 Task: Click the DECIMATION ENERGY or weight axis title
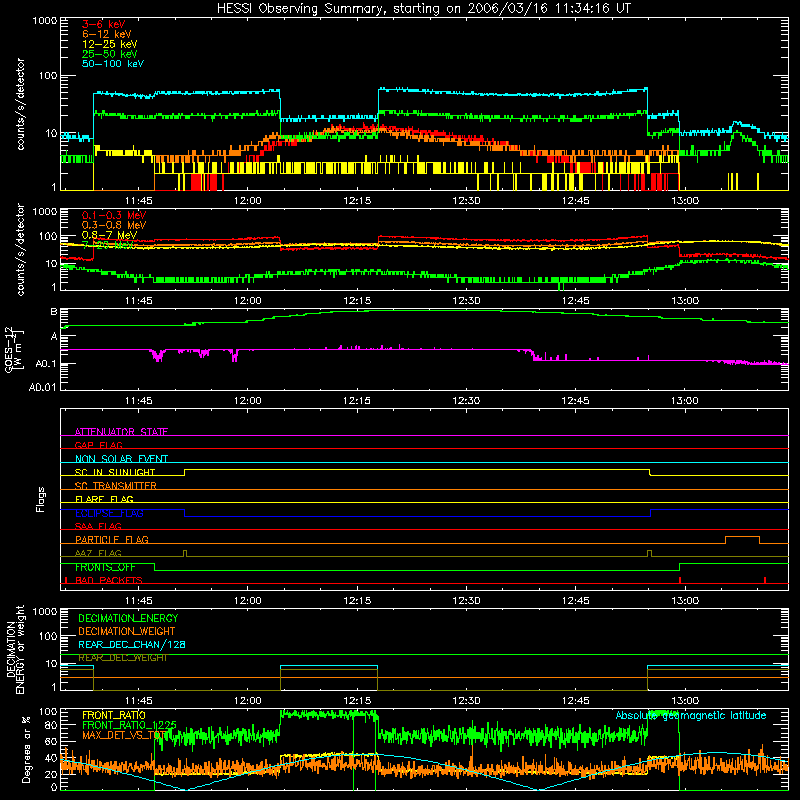click(x=15, y=650)
